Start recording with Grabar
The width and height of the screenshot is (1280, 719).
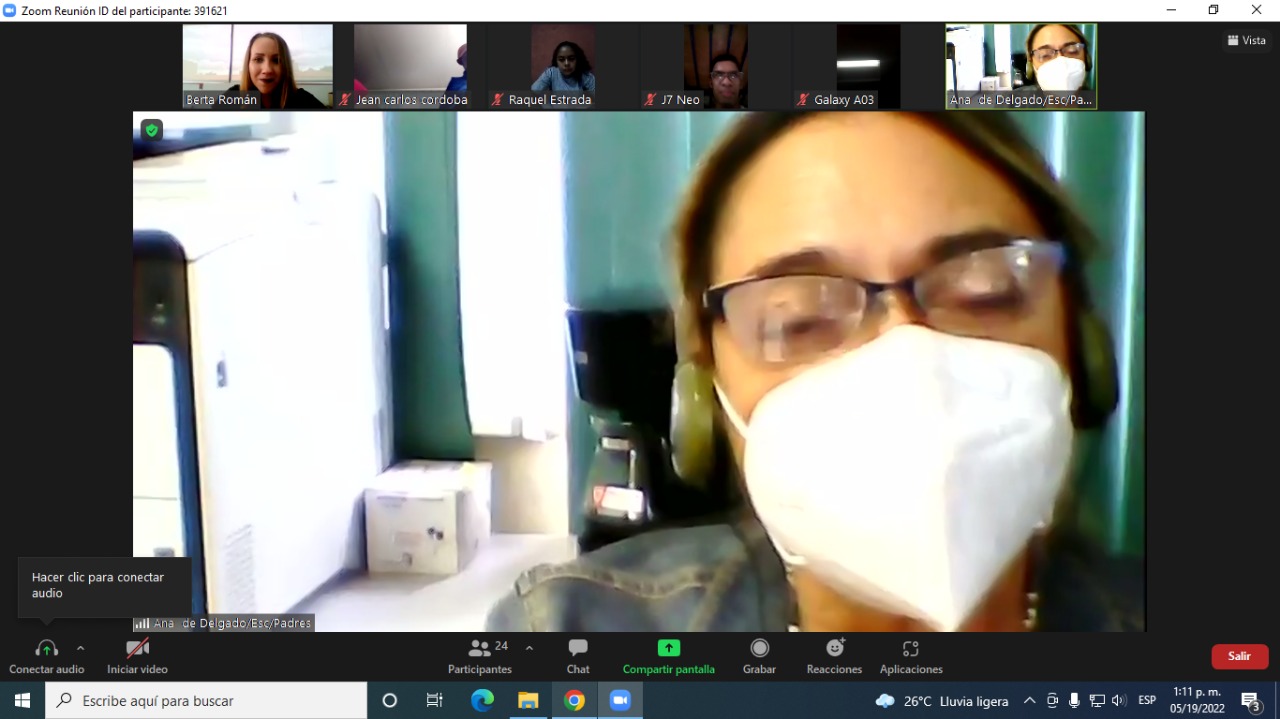(x=759, y=656)
